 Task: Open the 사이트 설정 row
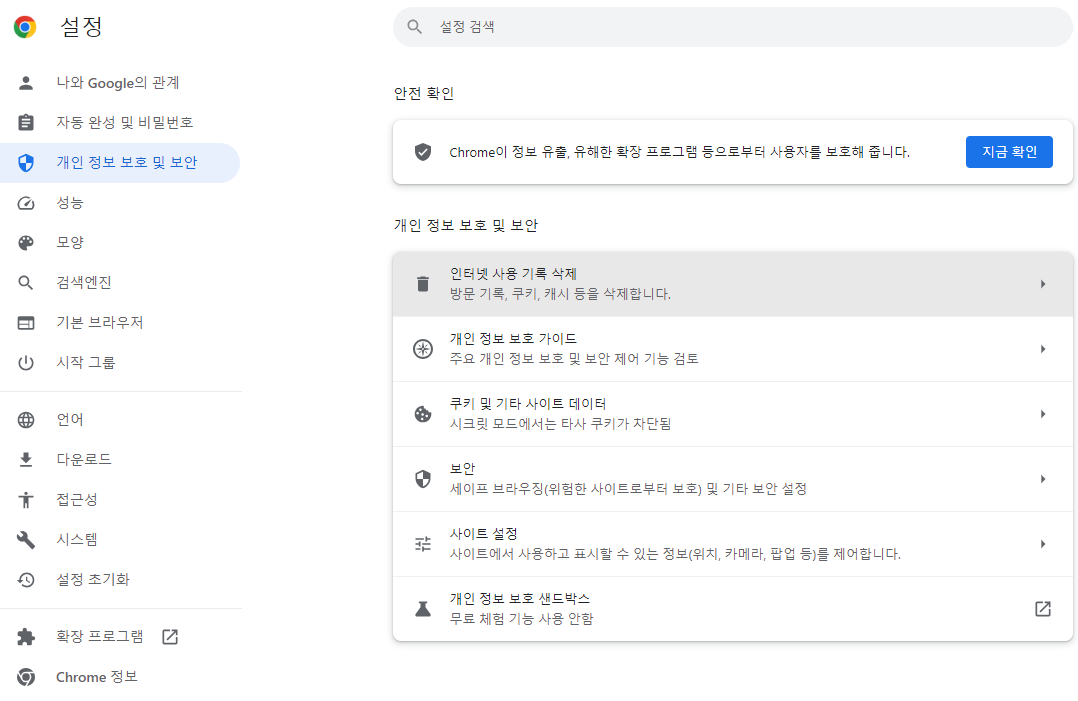[x=733, y=544]
